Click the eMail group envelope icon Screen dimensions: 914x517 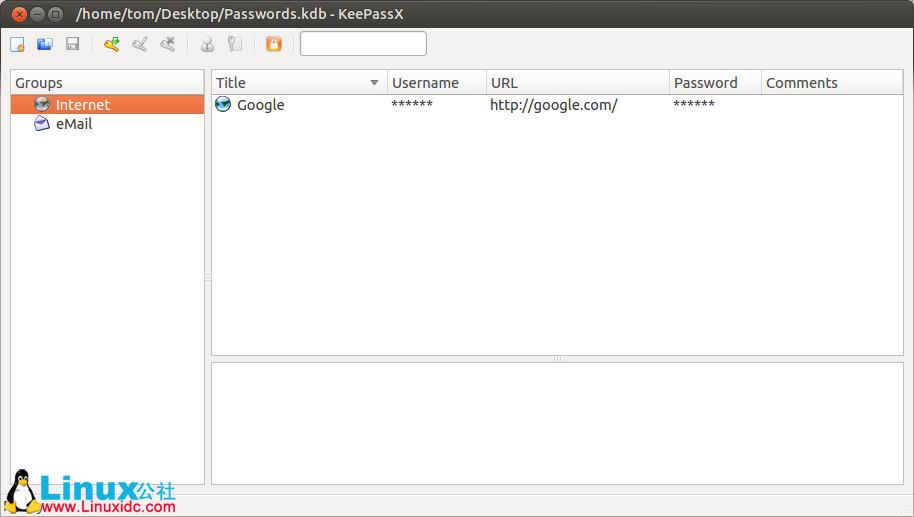[x=42, y=124]
